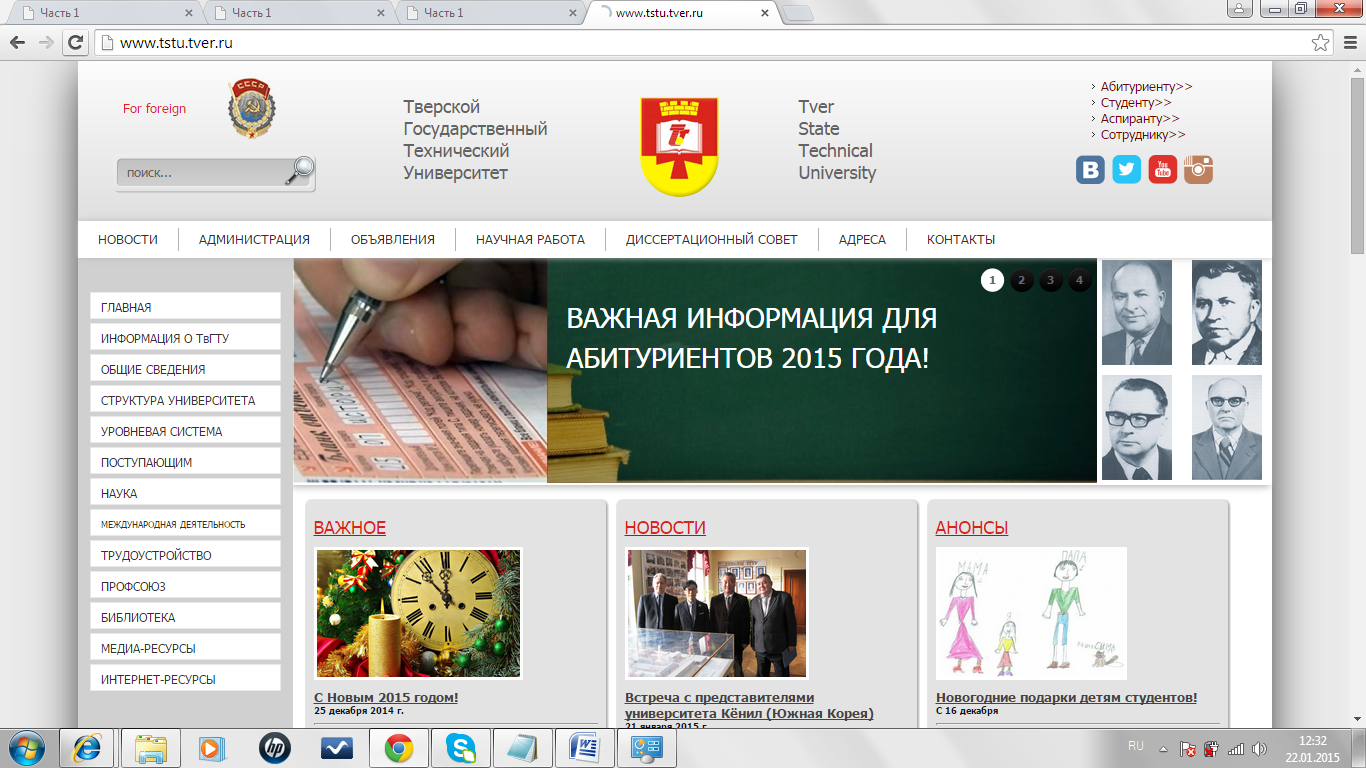Open ВАЖНОЕ section heading
Viewport: 1366px width, 768px height.
(350, 528)
